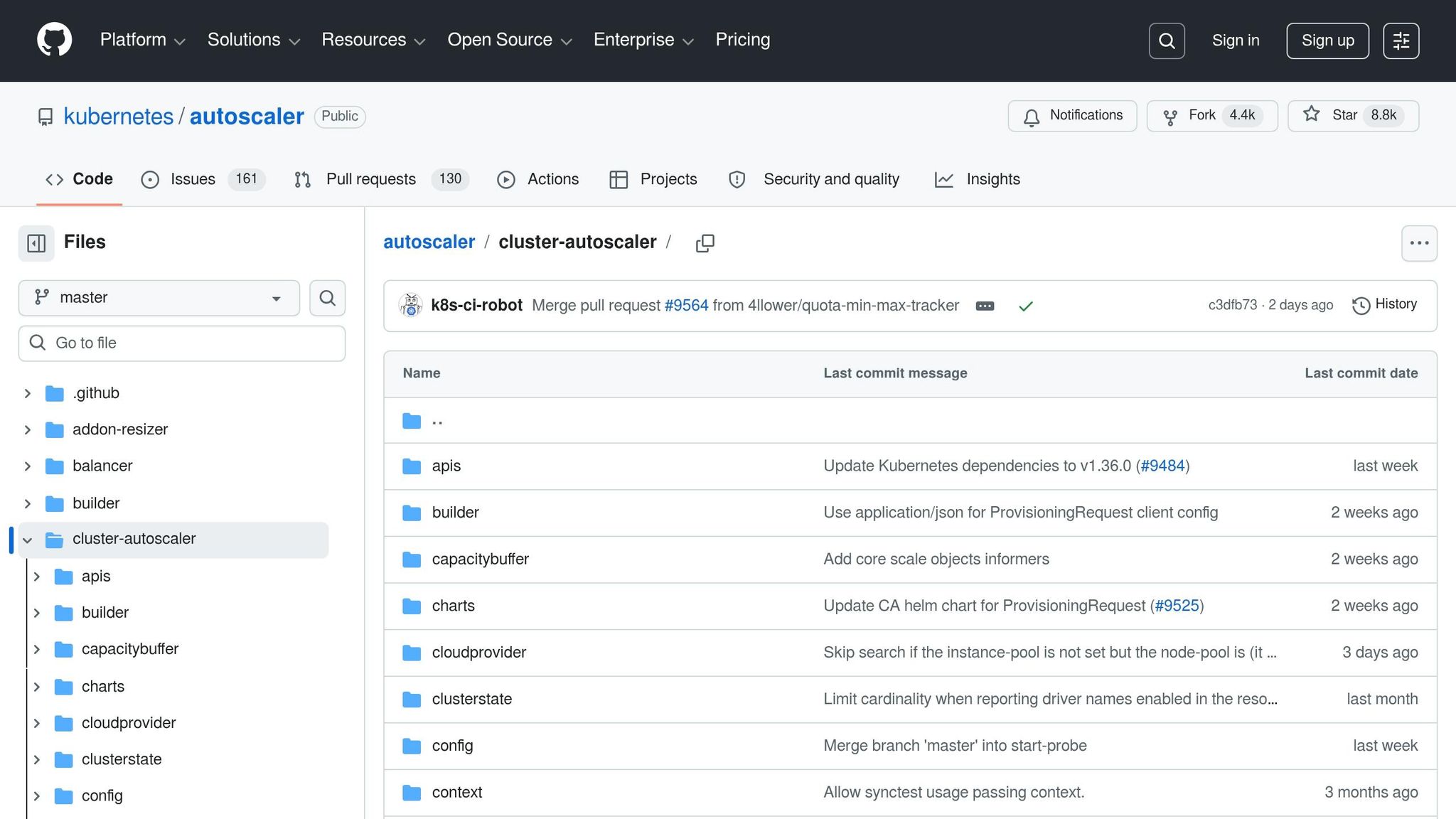Click the Sign up button

(1327, 41)
